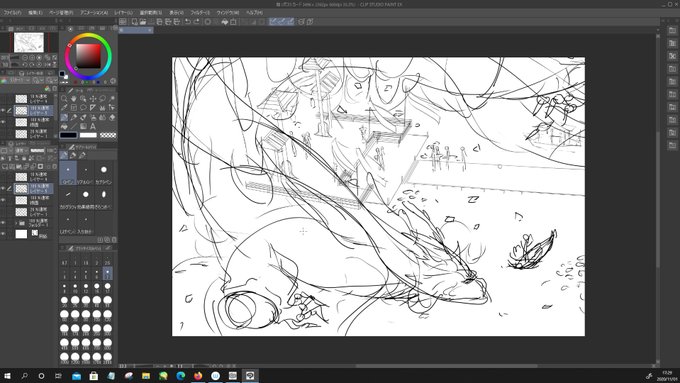Viewport: 680px width, 383px height.
Task: Close the open canvas document tab
Action: 150,30
